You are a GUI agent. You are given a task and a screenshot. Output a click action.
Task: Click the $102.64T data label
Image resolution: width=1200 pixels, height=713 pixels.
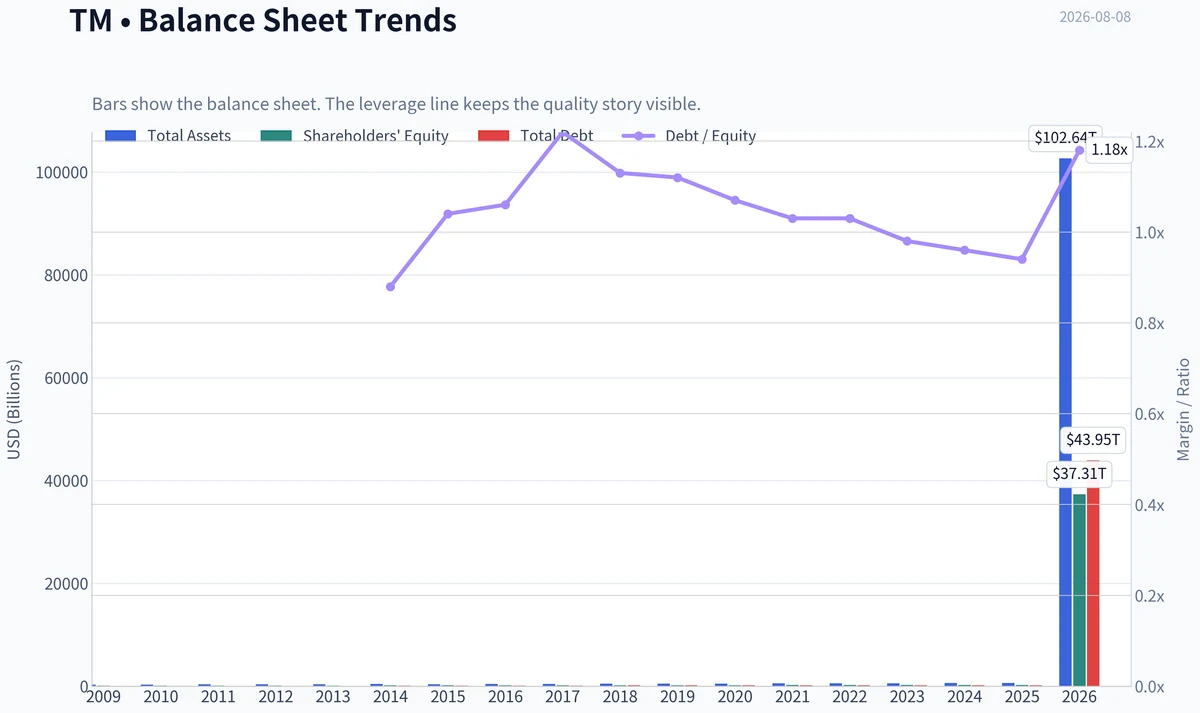[x=1066, y=138]
